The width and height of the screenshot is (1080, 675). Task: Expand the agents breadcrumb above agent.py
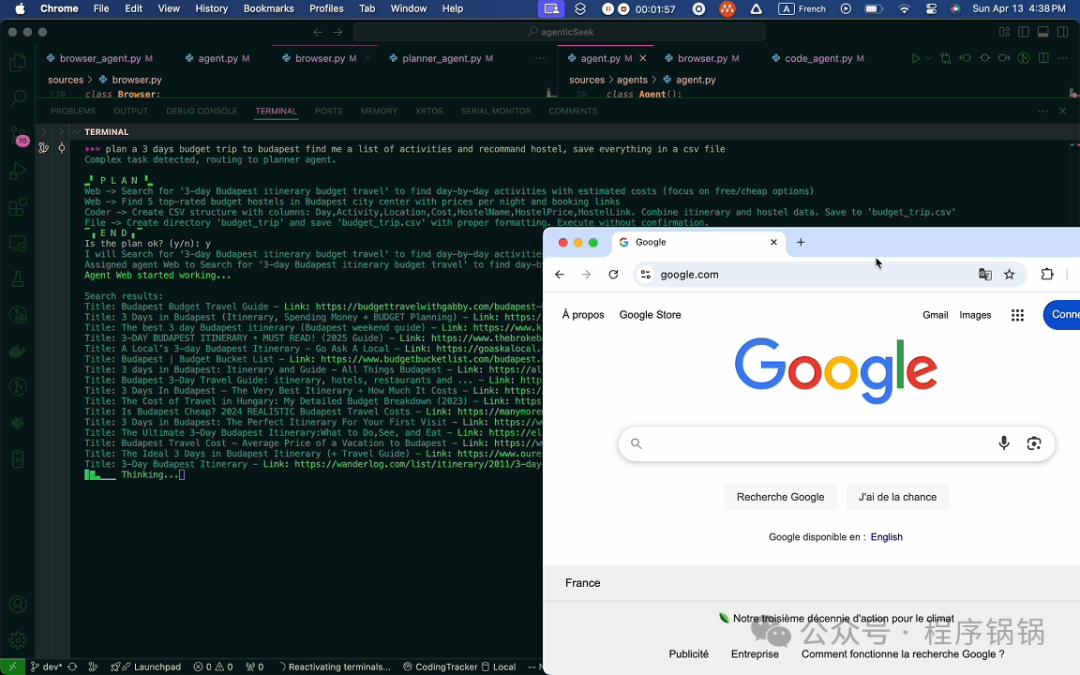point(634,79)
